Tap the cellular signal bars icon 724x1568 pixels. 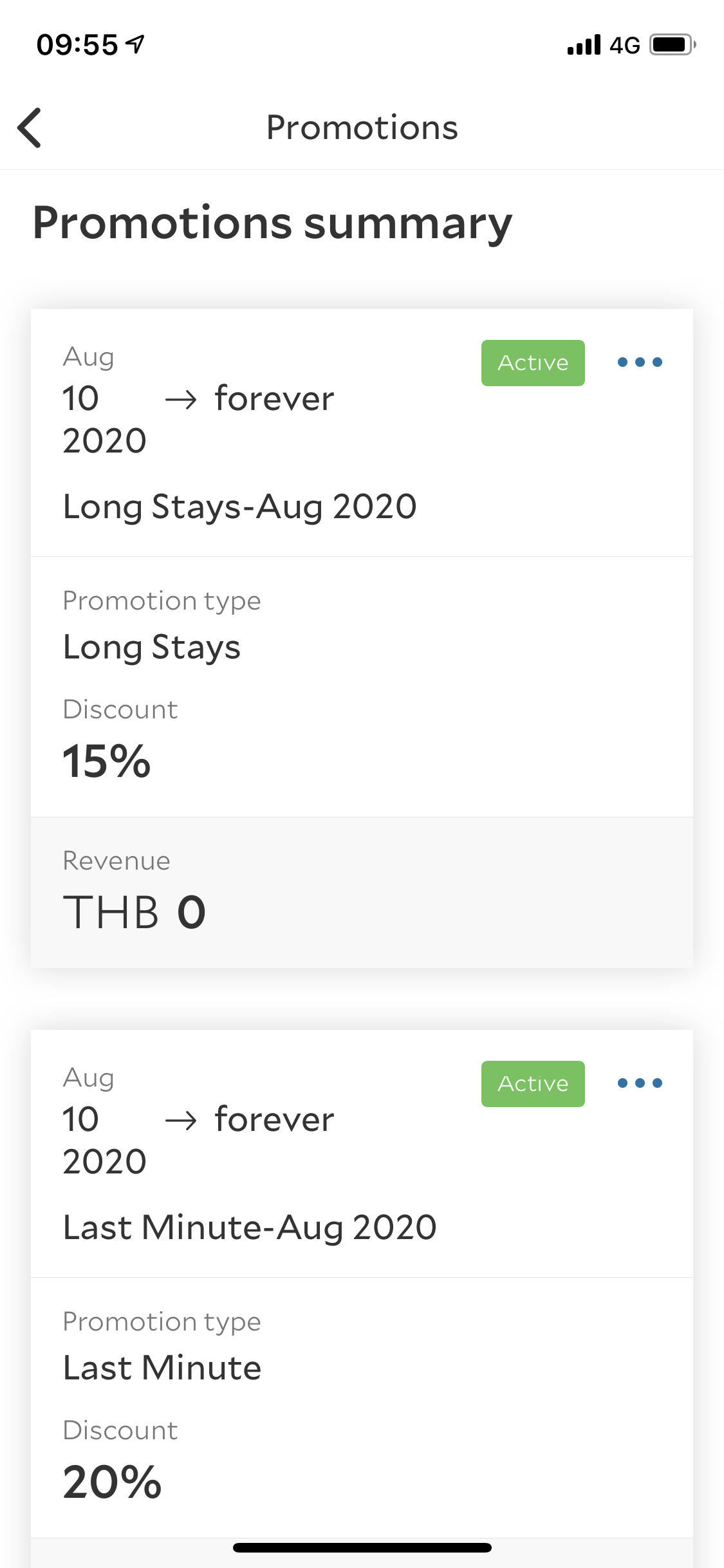584,45
